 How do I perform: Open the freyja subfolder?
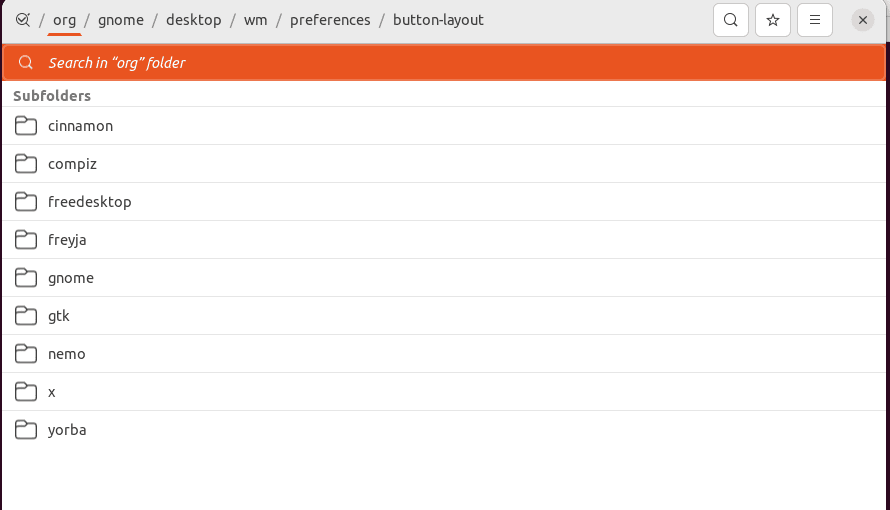[444, 240]
